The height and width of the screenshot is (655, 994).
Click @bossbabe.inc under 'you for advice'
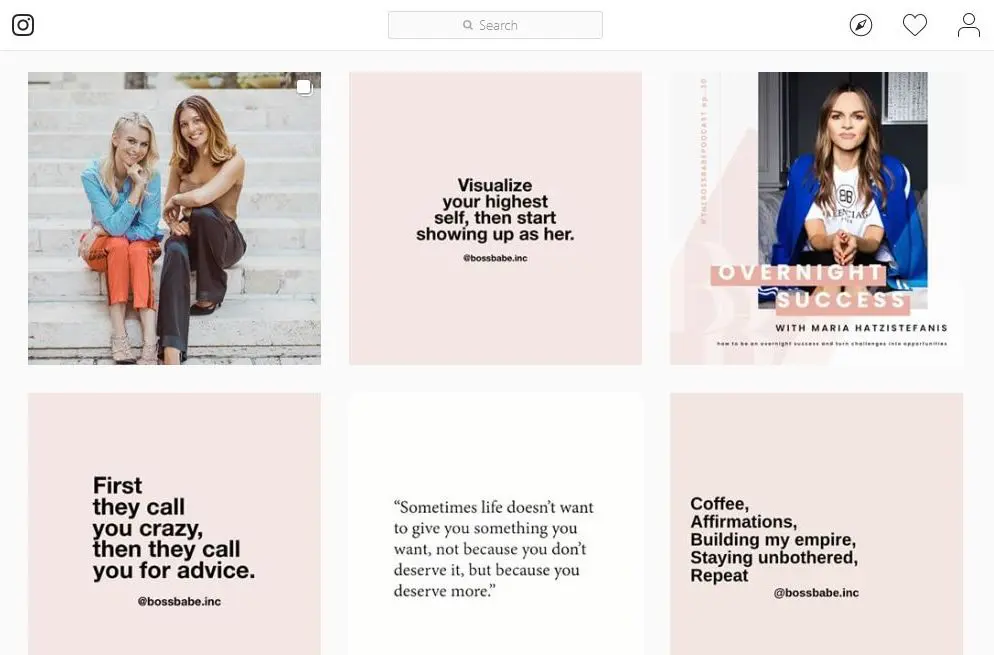179,601
